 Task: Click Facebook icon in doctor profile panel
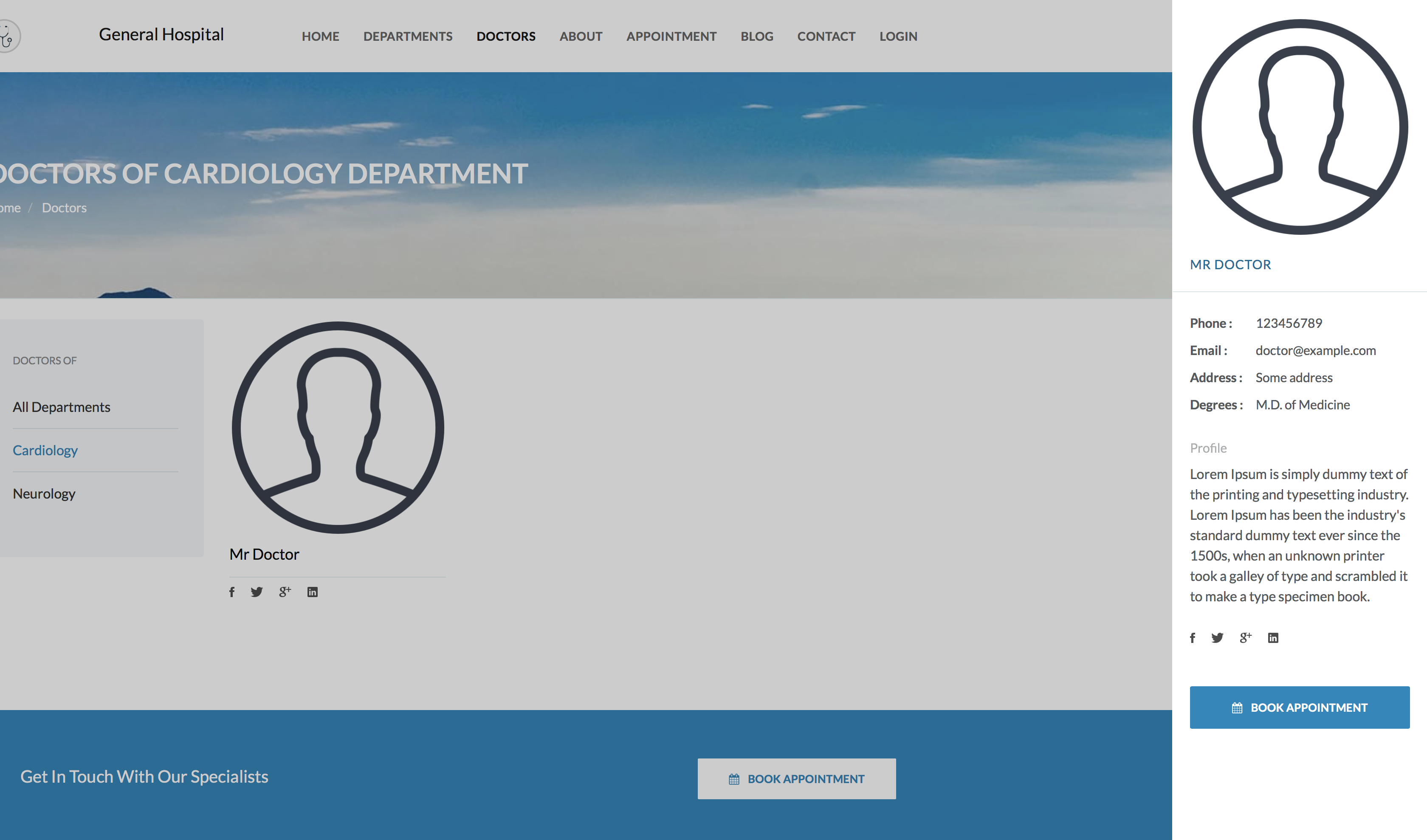(x=1193, y=638)
